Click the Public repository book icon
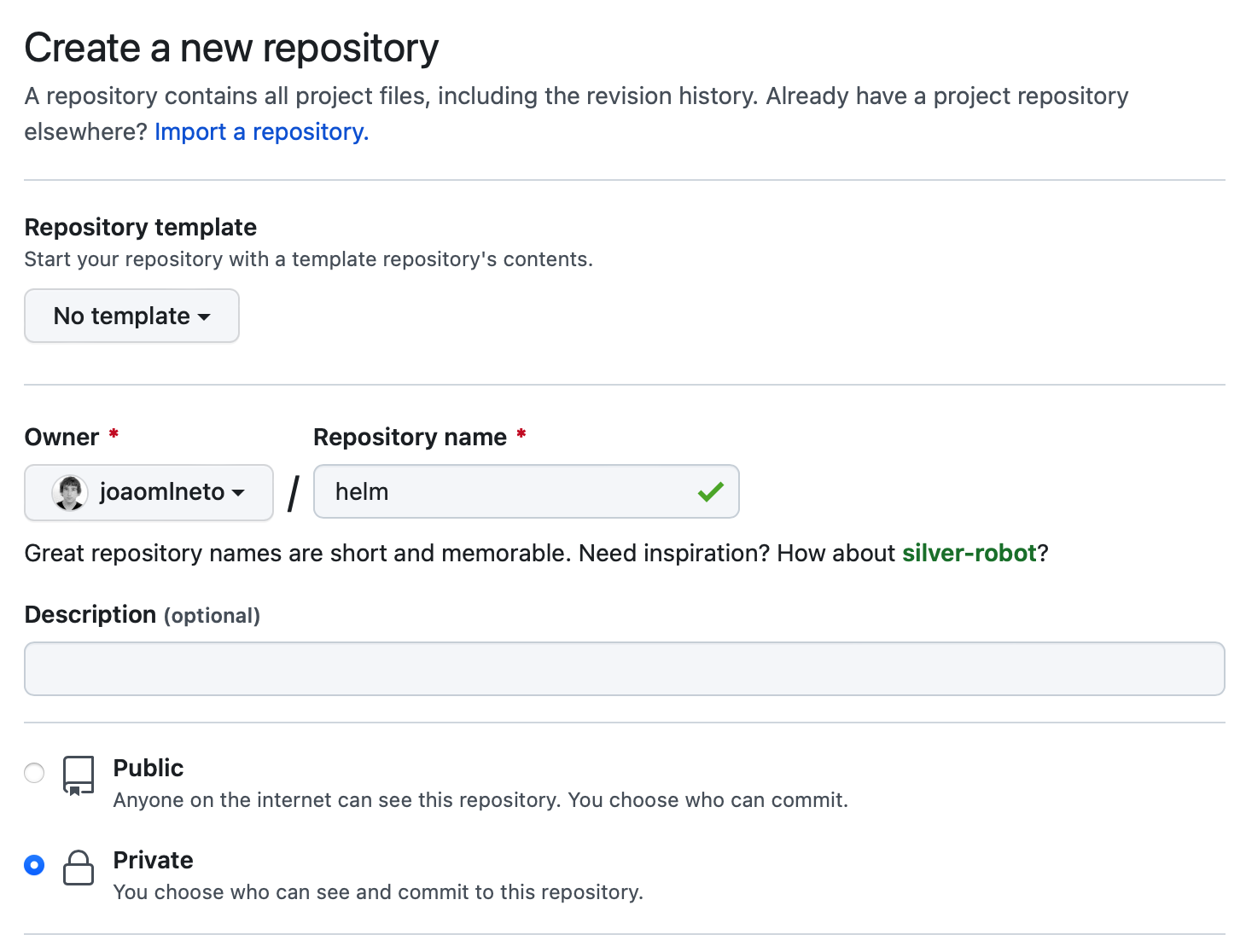The image size is (1246, 952). (x=79, y=775)
